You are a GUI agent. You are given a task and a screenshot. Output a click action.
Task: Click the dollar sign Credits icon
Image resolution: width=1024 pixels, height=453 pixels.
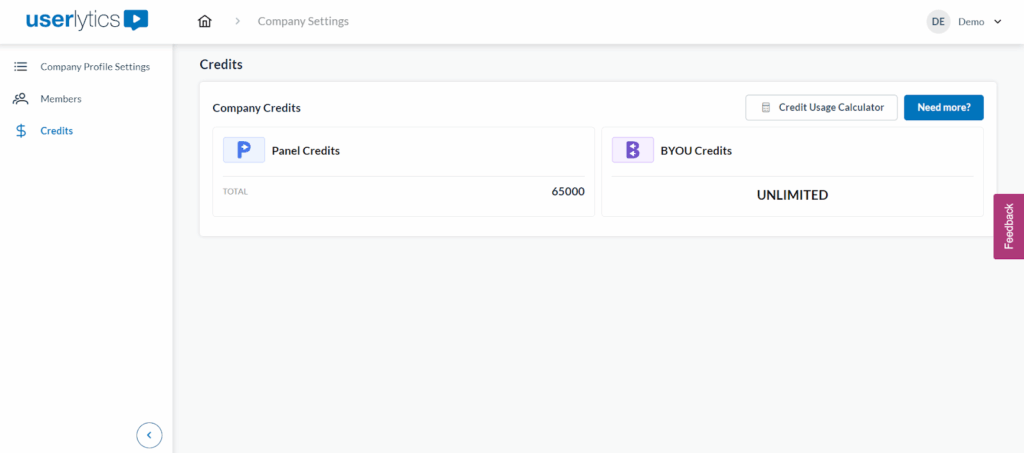[21, 131]
